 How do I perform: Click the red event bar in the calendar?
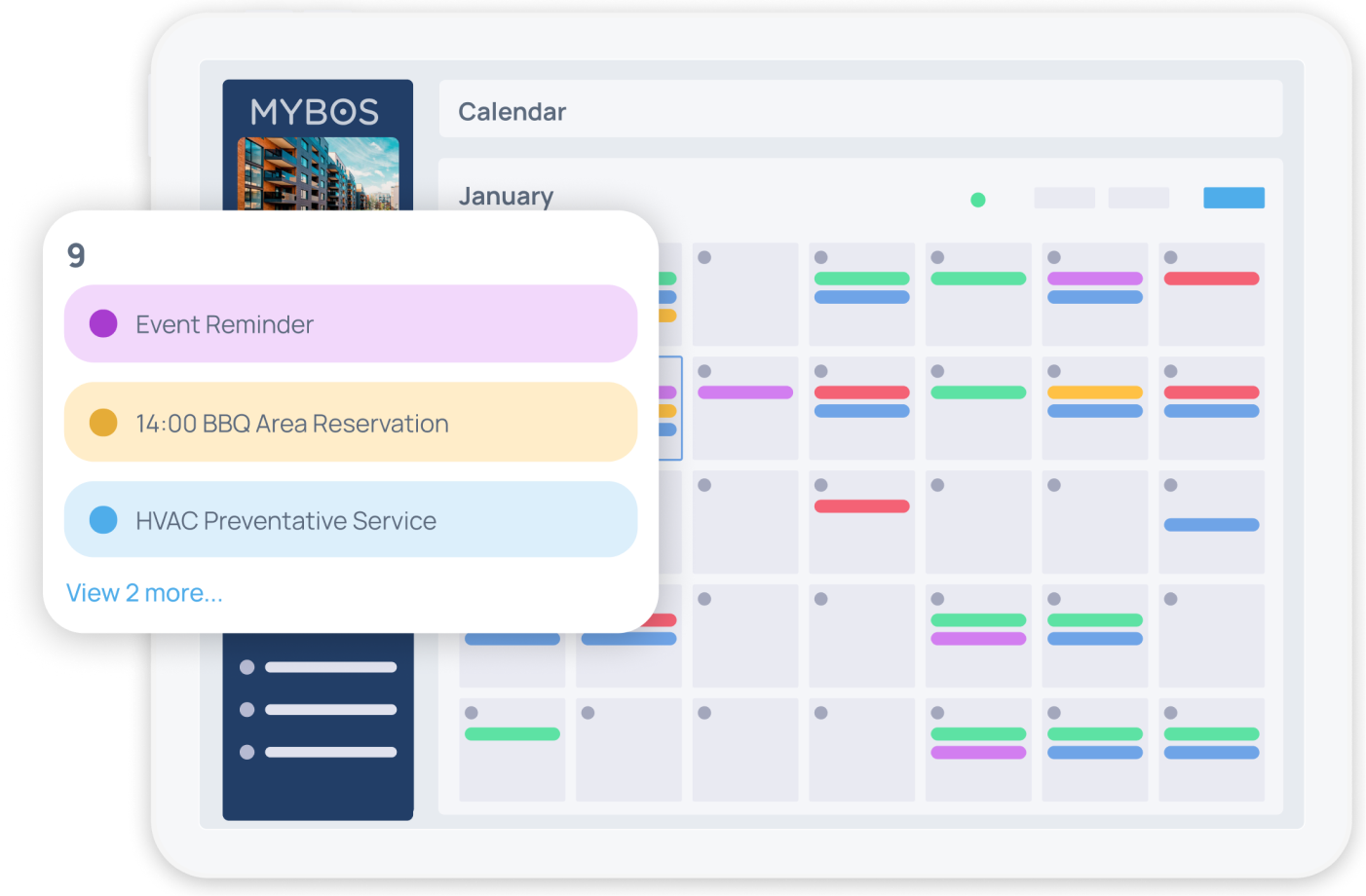coord(861,505)
